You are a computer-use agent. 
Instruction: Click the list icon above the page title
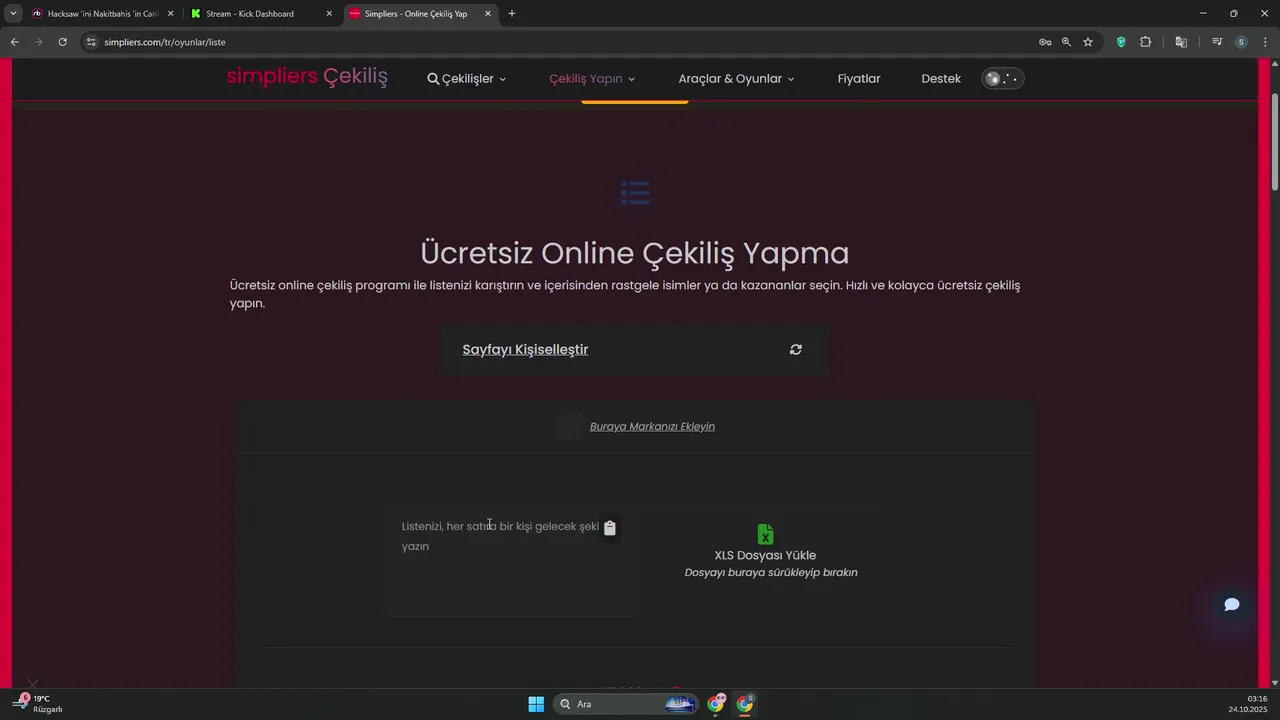(x=635, y=192)
